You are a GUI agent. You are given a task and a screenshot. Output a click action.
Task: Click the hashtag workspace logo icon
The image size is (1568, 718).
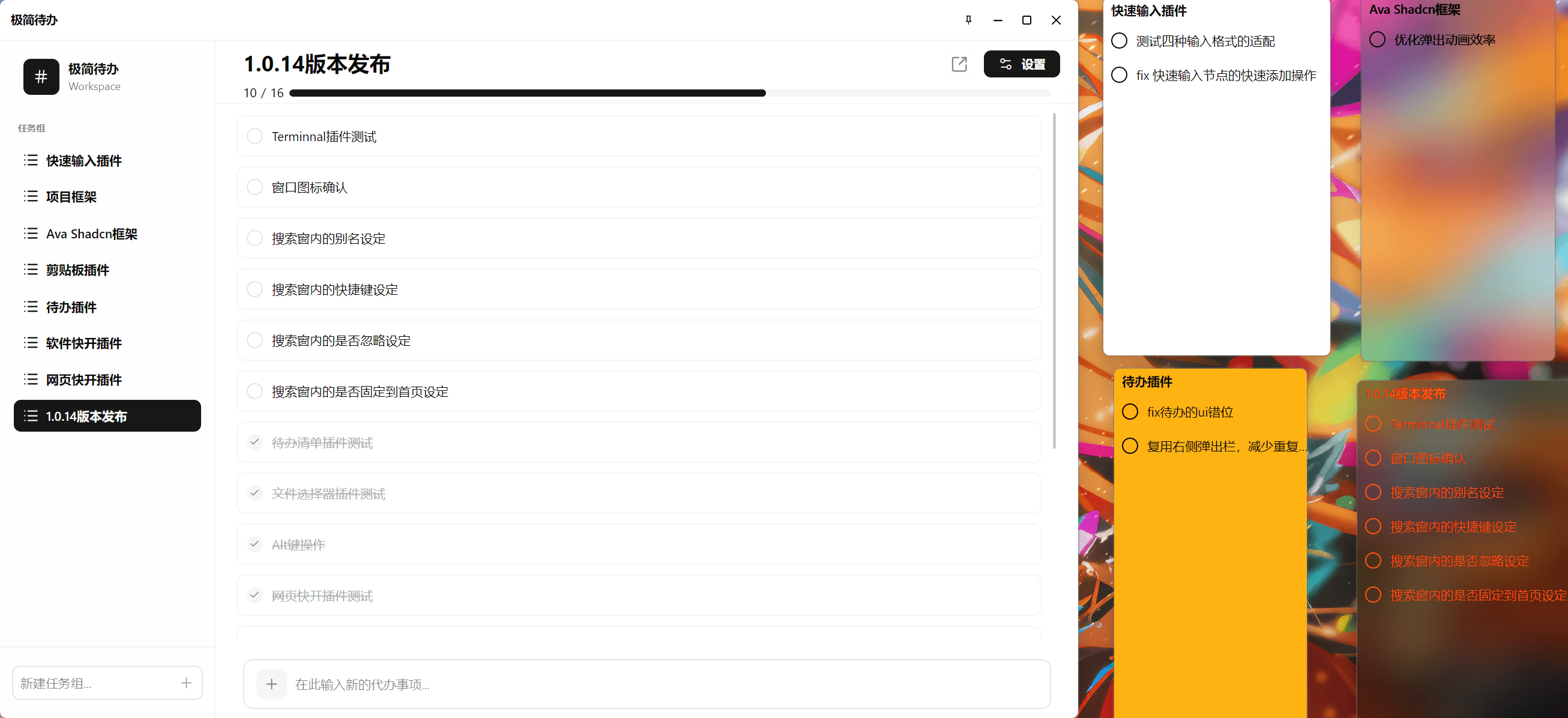coord(41,77)
